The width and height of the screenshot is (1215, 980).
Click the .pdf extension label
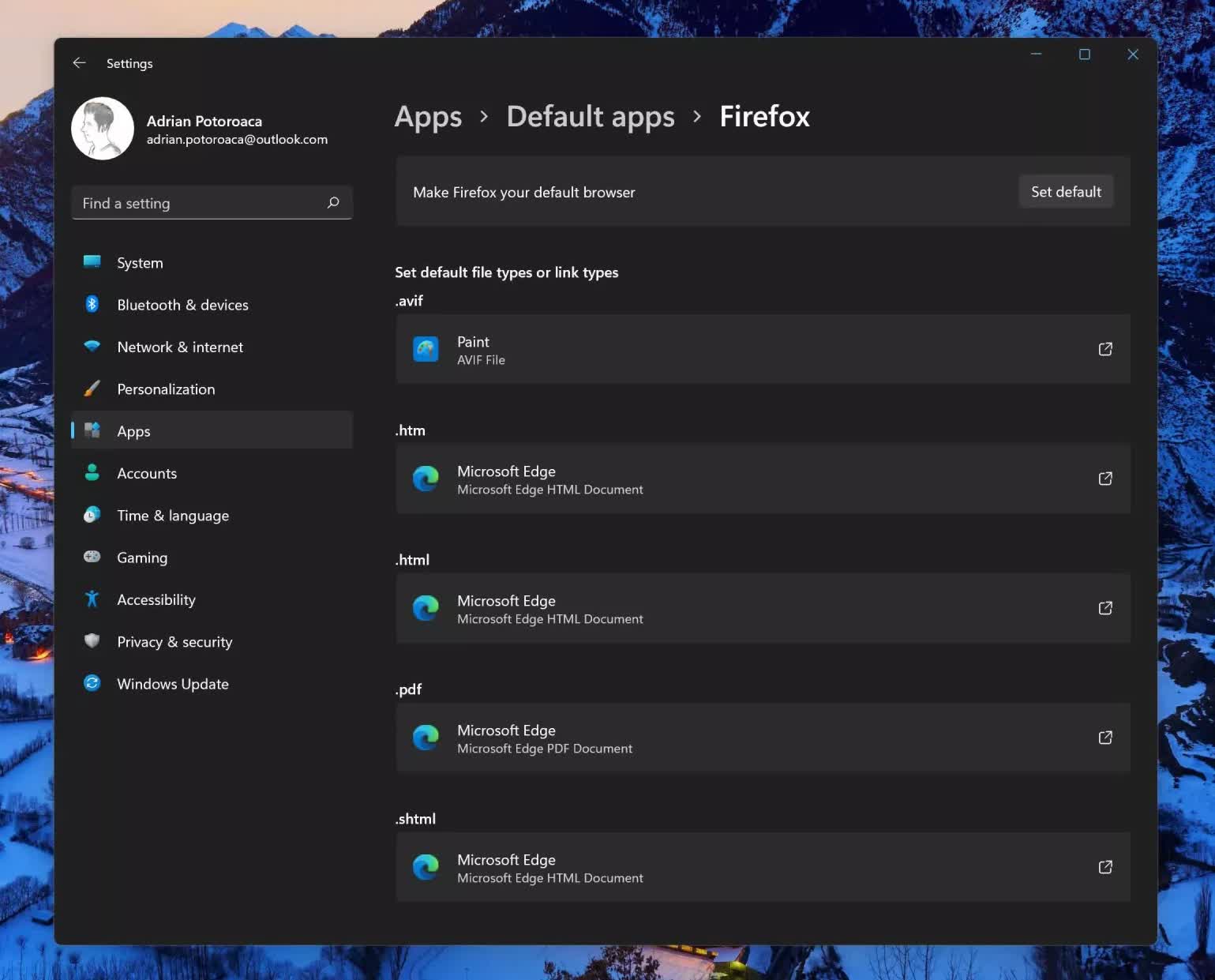click(408, 689)
